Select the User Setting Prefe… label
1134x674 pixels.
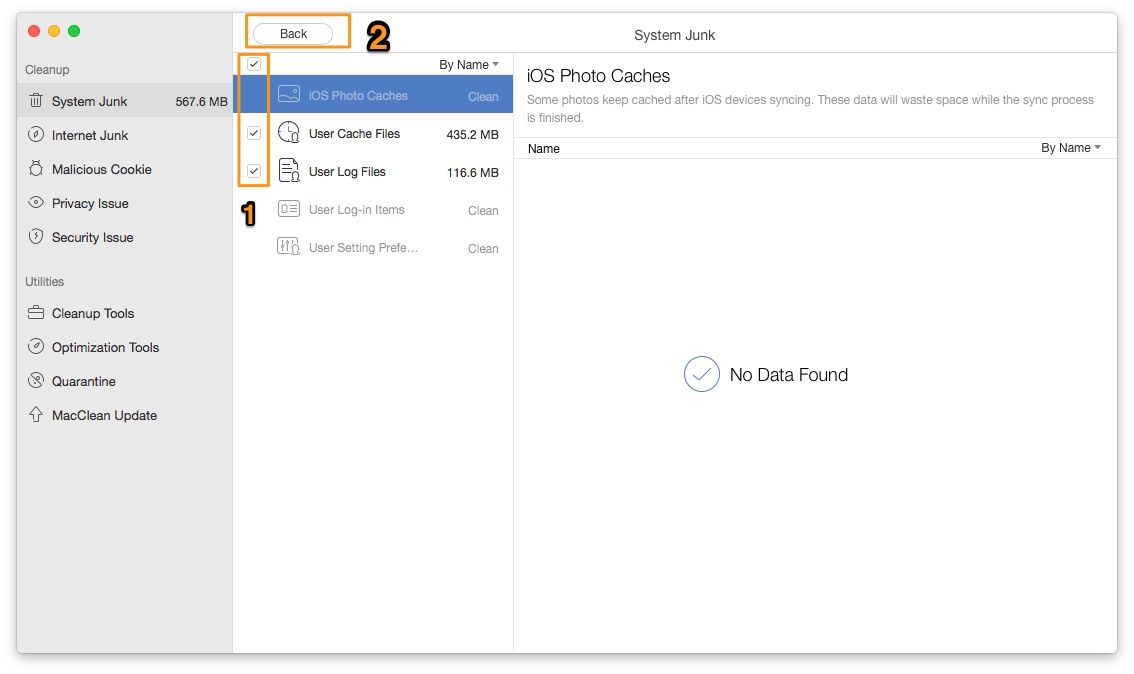point(363,247)
